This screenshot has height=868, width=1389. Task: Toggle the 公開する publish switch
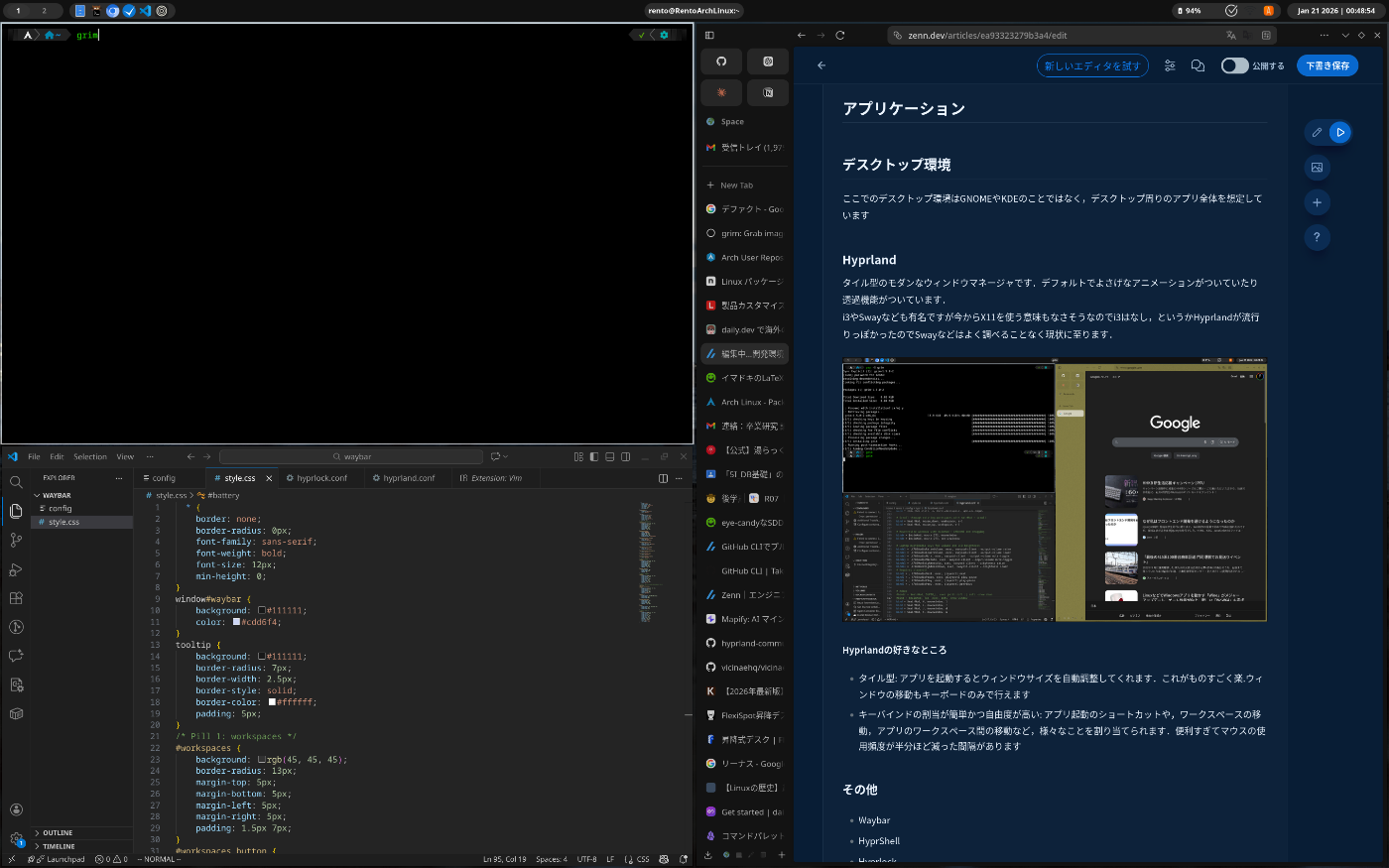[x=1234, y=65]
